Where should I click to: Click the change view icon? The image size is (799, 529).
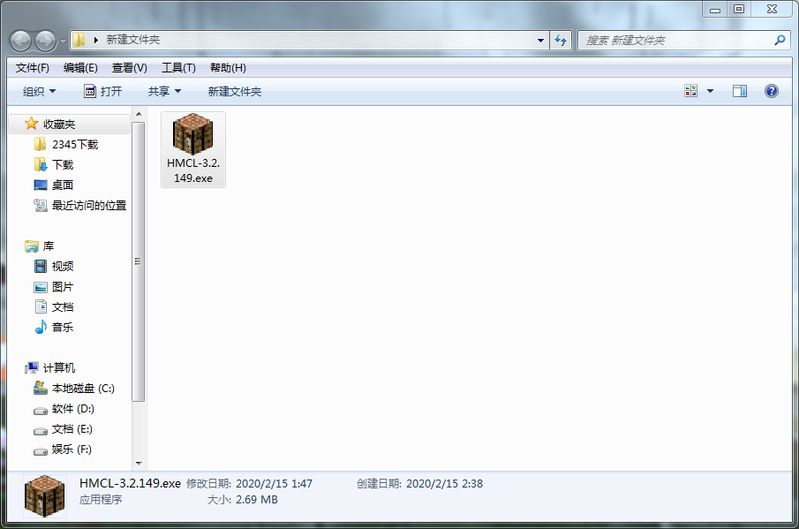[x=691, y=91]
